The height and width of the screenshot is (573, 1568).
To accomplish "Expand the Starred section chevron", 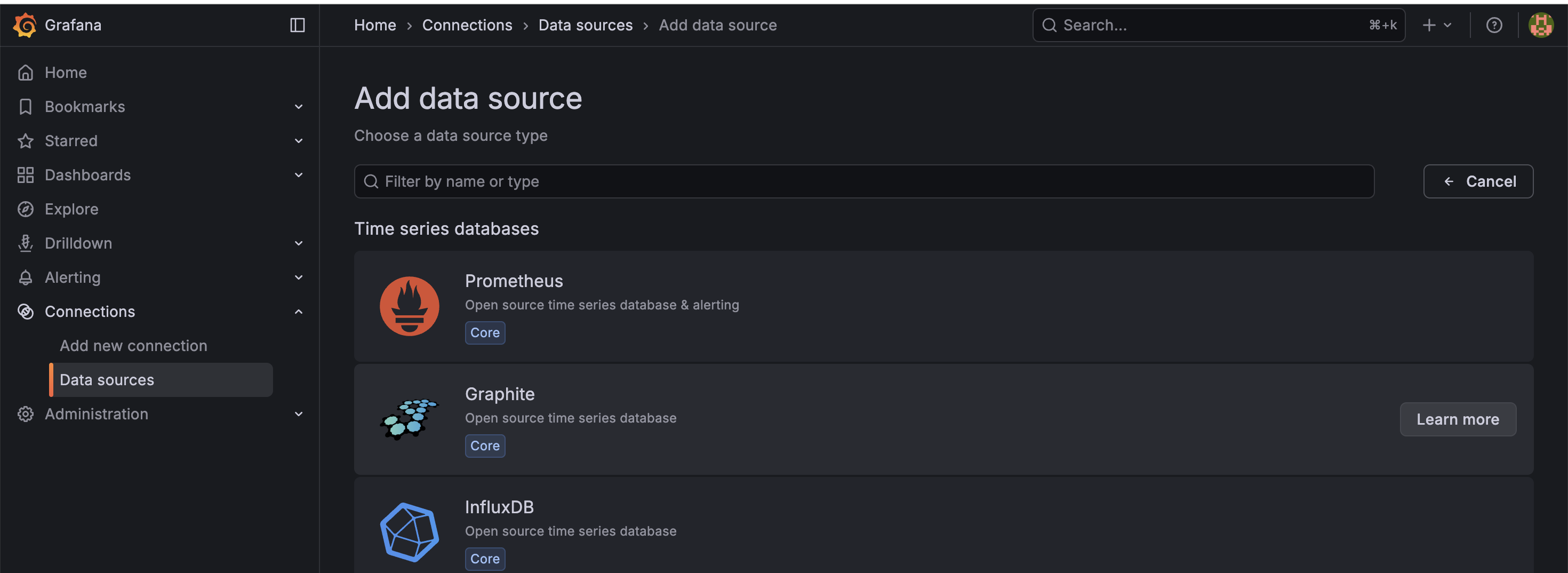I will (298, 141).
